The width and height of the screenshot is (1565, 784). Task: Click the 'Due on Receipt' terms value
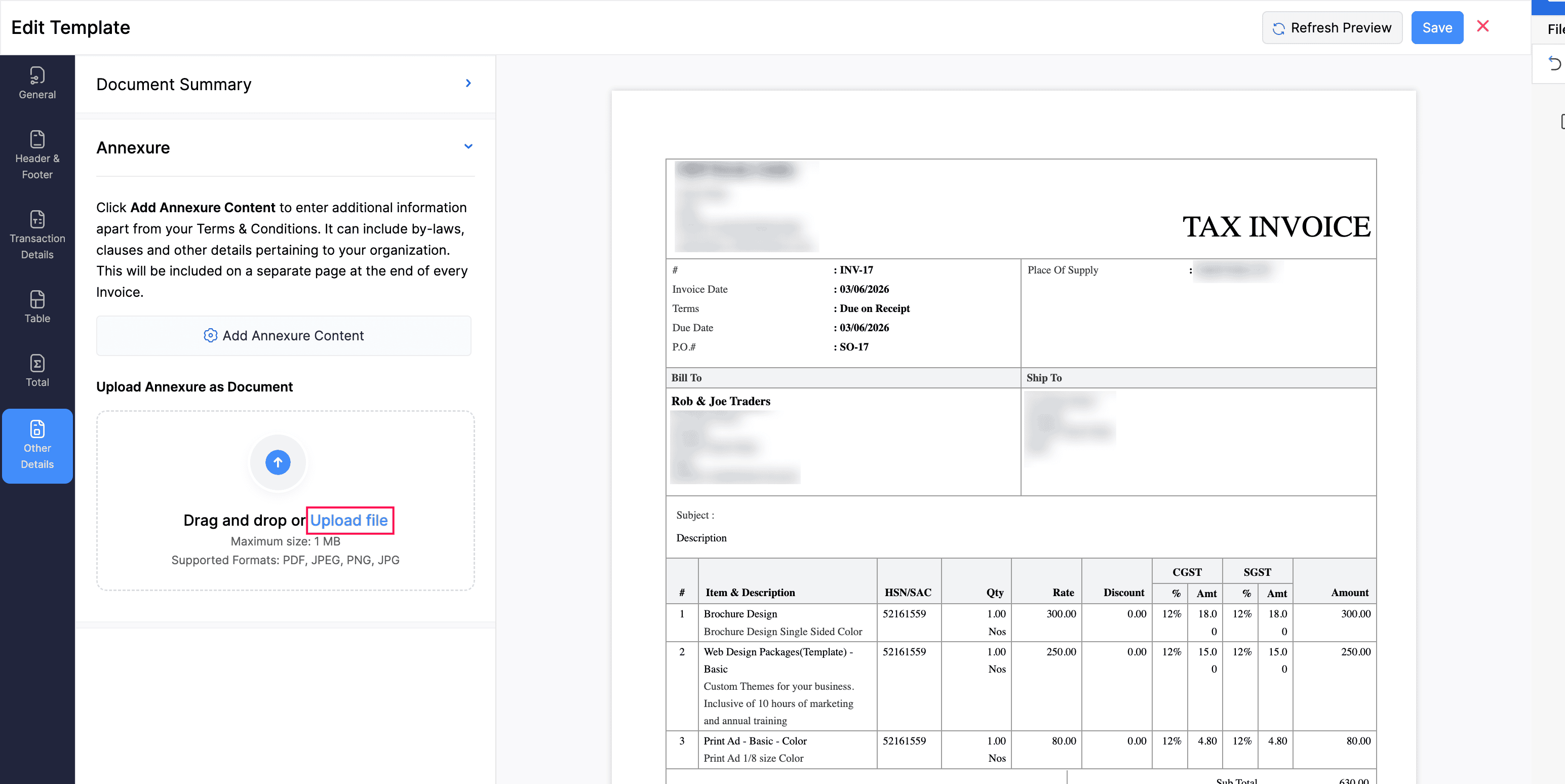[x=874, y=308]
